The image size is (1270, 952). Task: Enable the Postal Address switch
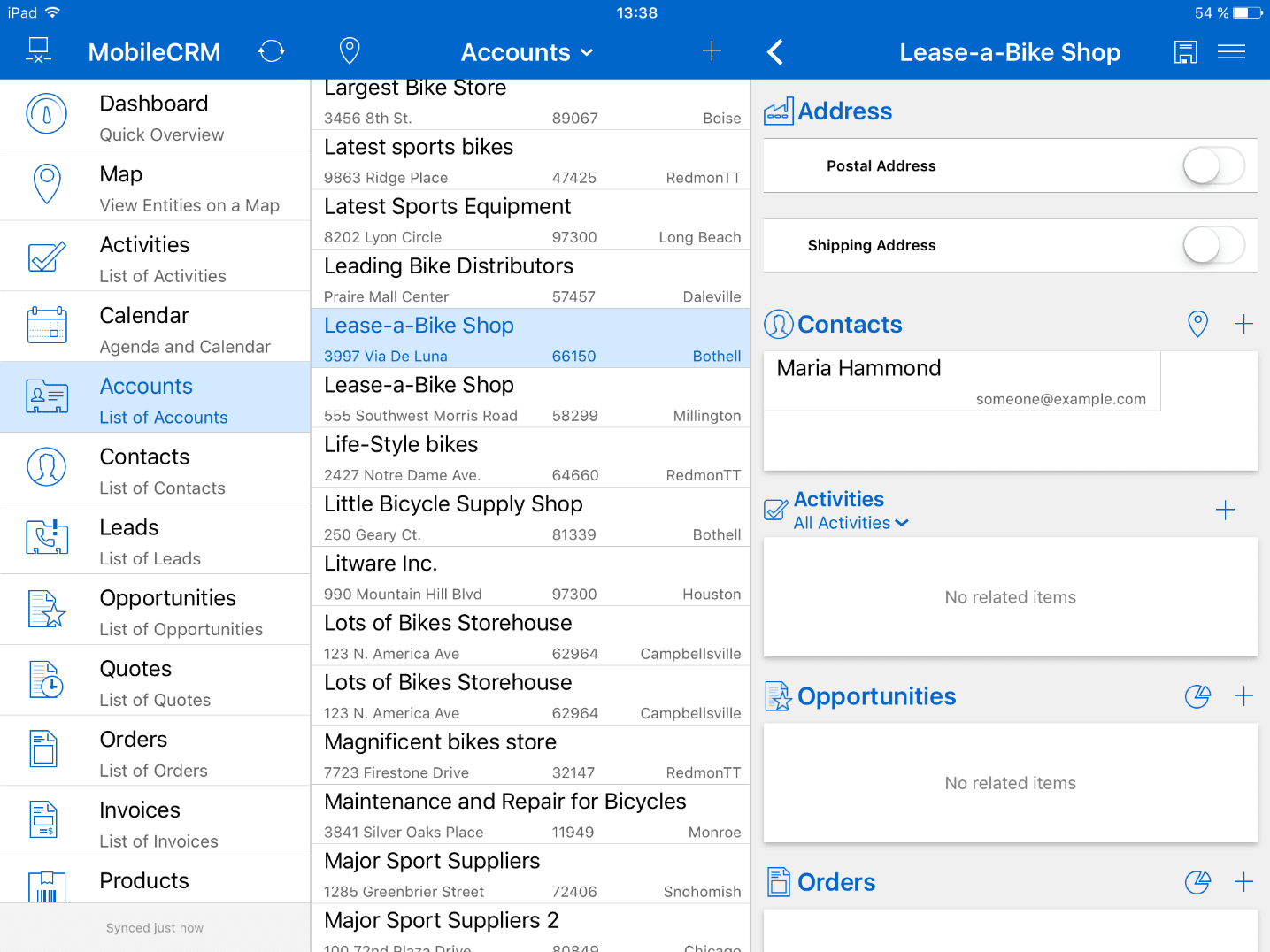point(1213,165)
